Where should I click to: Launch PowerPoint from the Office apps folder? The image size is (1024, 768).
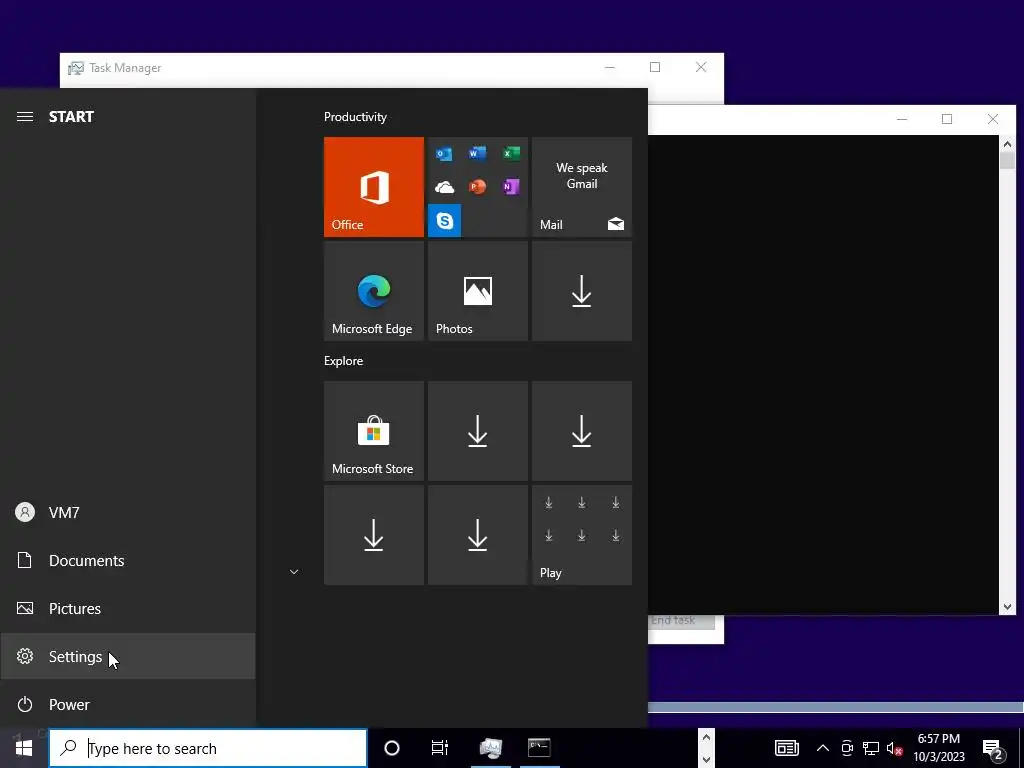pos(477,187)
